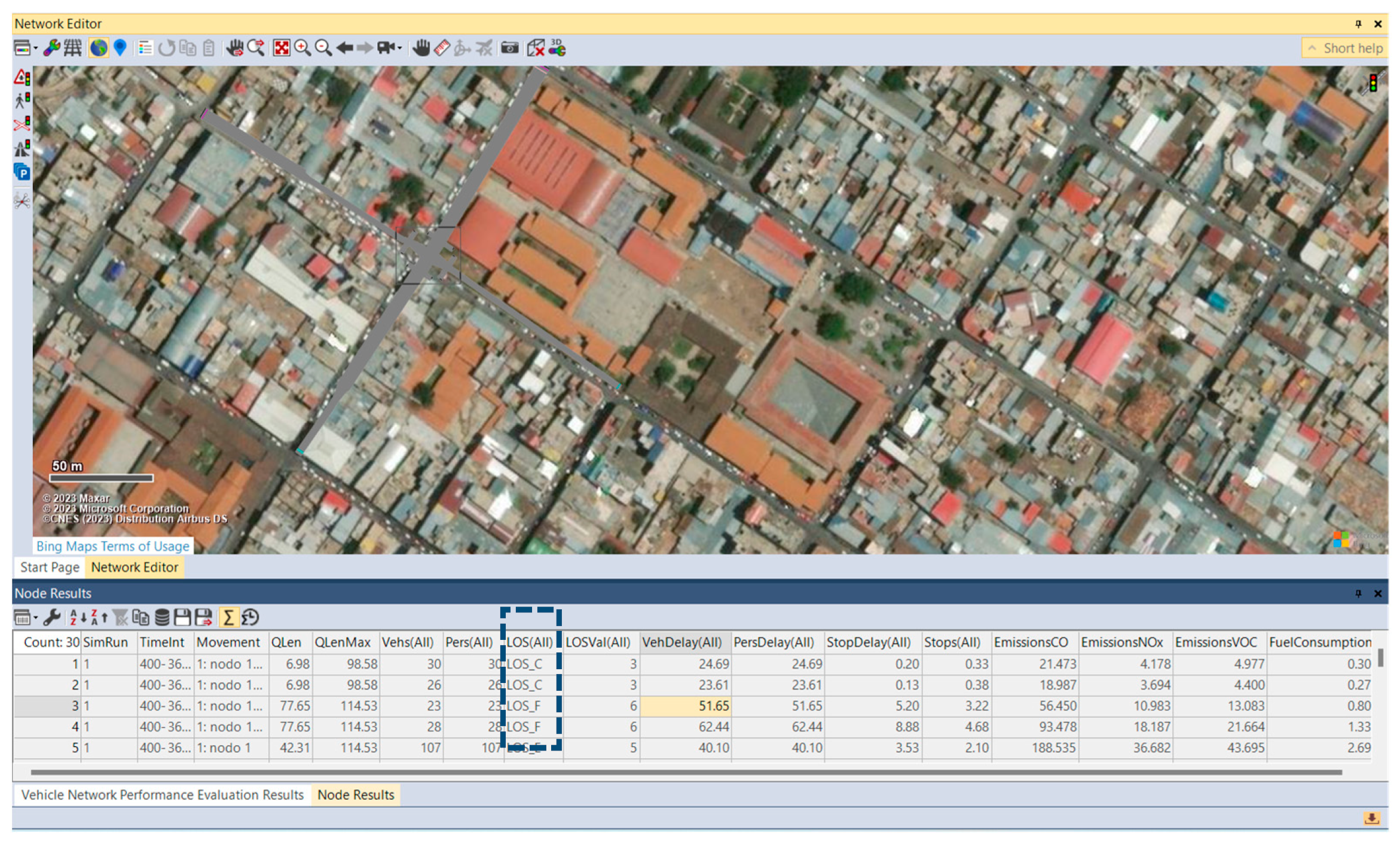The width and height of the screenshot is (1400, 845).
Task: Select the Parking Lots tool in sidebar
Action: coord(22,173)
